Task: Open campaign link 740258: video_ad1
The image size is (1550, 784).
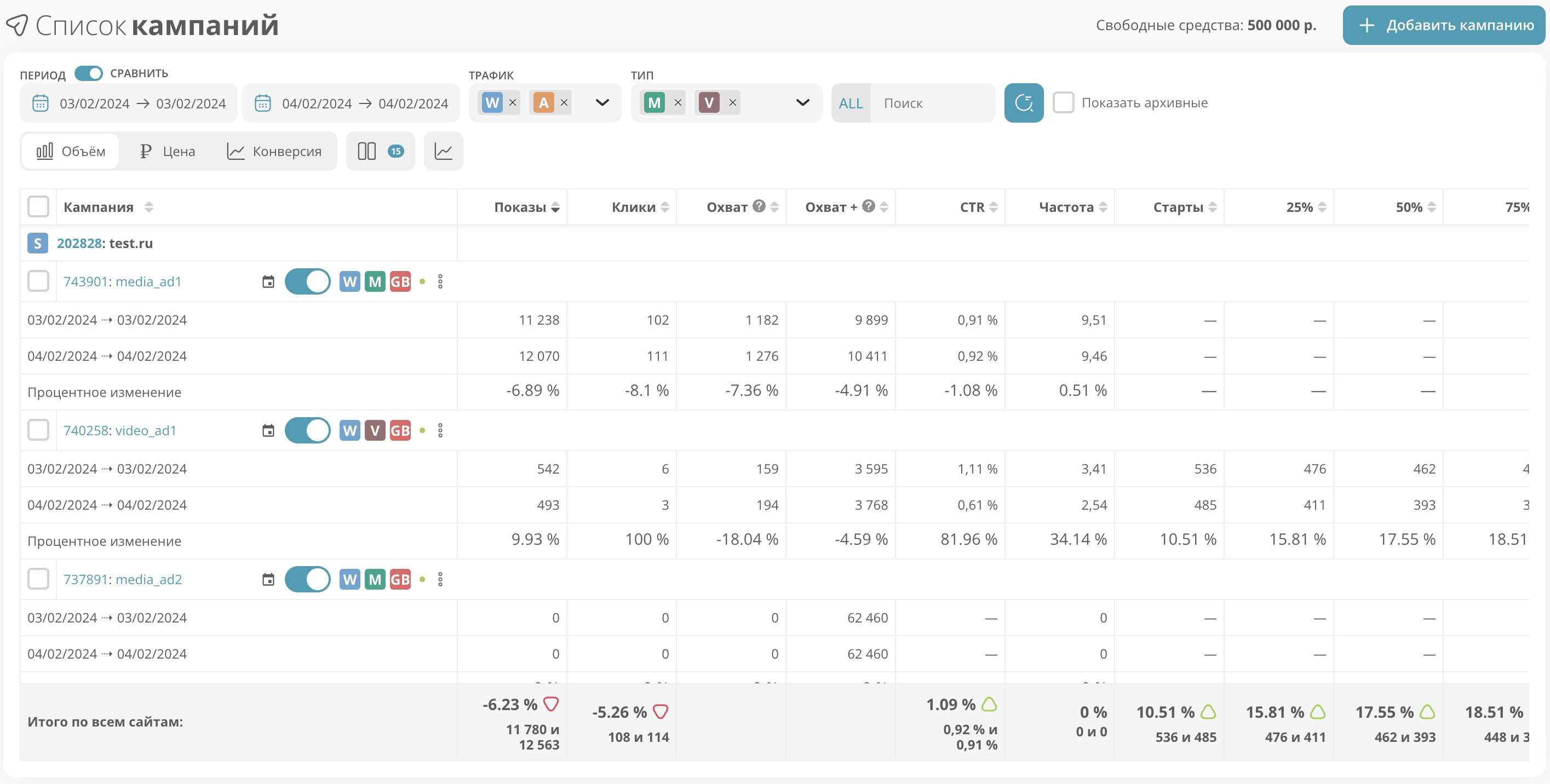Action: pyautogui.click(x=120, y=430)
